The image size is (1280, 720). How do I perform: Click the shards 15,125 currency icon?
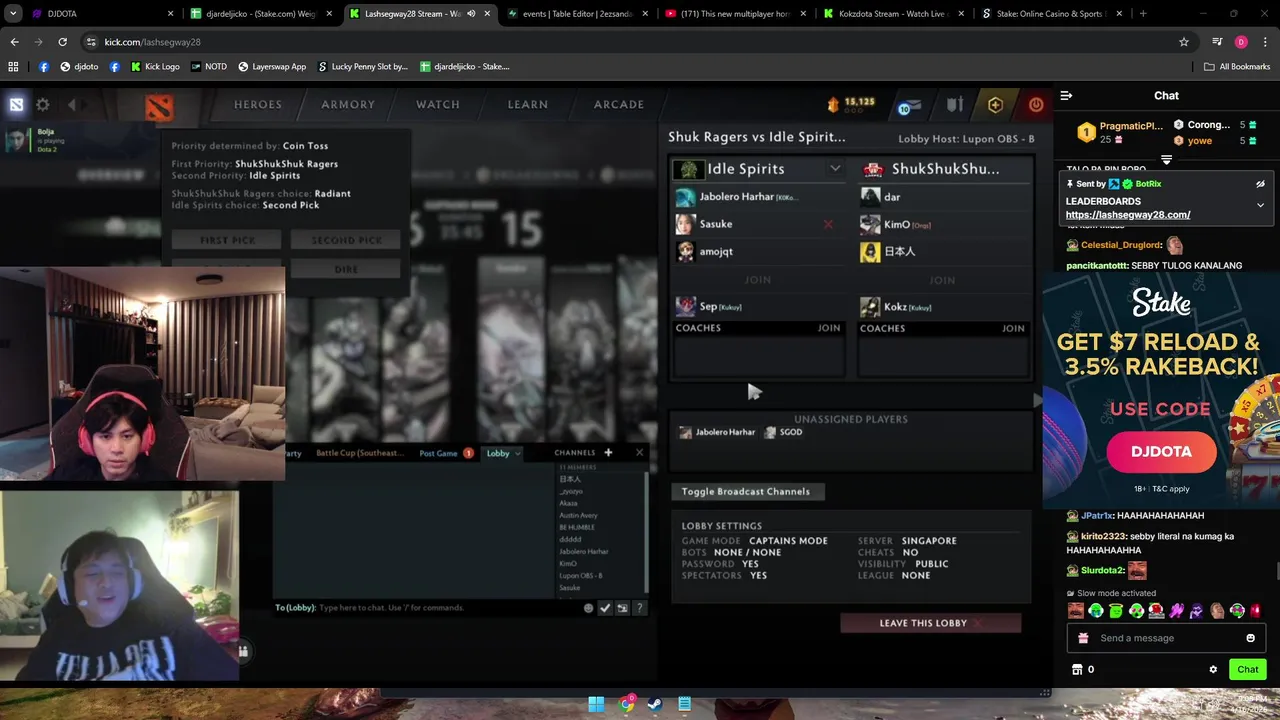[x=833, y=103]
